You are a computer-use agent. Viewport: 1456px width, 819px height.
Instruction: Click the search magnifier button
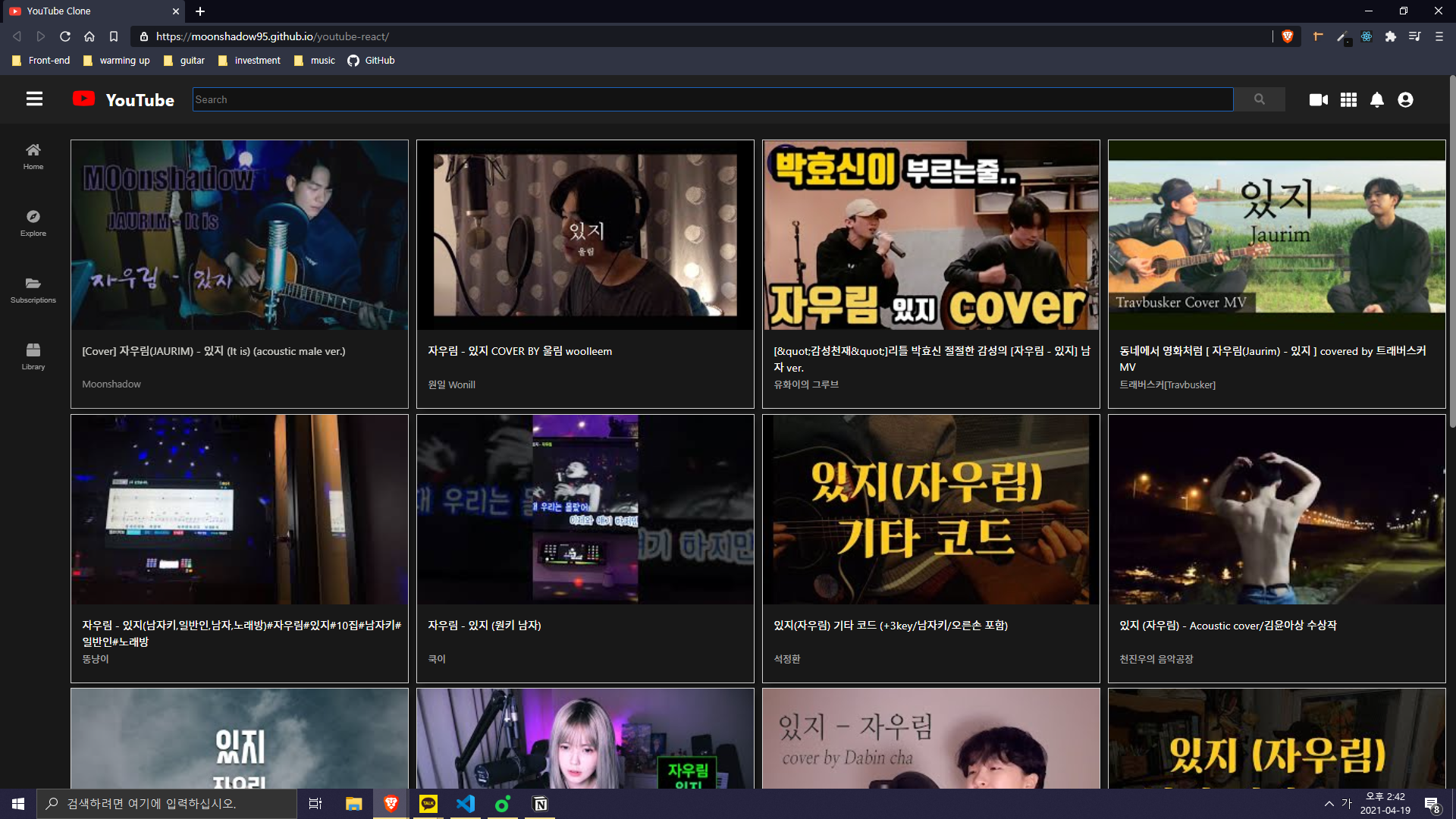click(x=1259, y=99)
